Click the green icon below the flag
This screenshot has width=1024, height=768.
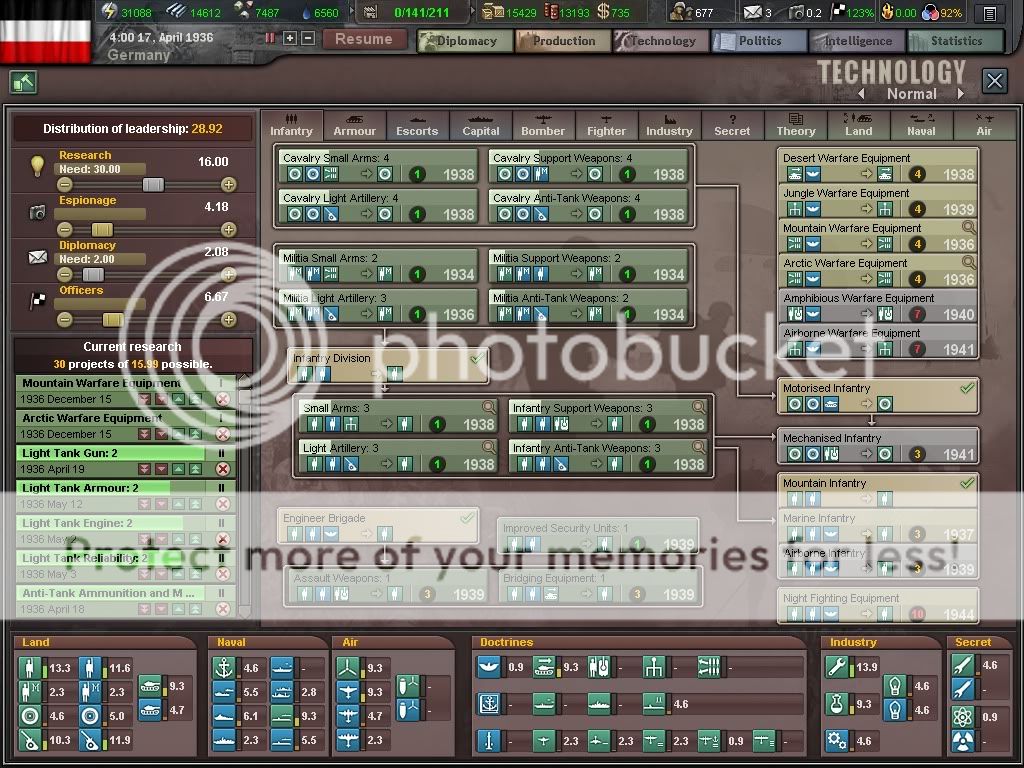[x=23, y=83]
